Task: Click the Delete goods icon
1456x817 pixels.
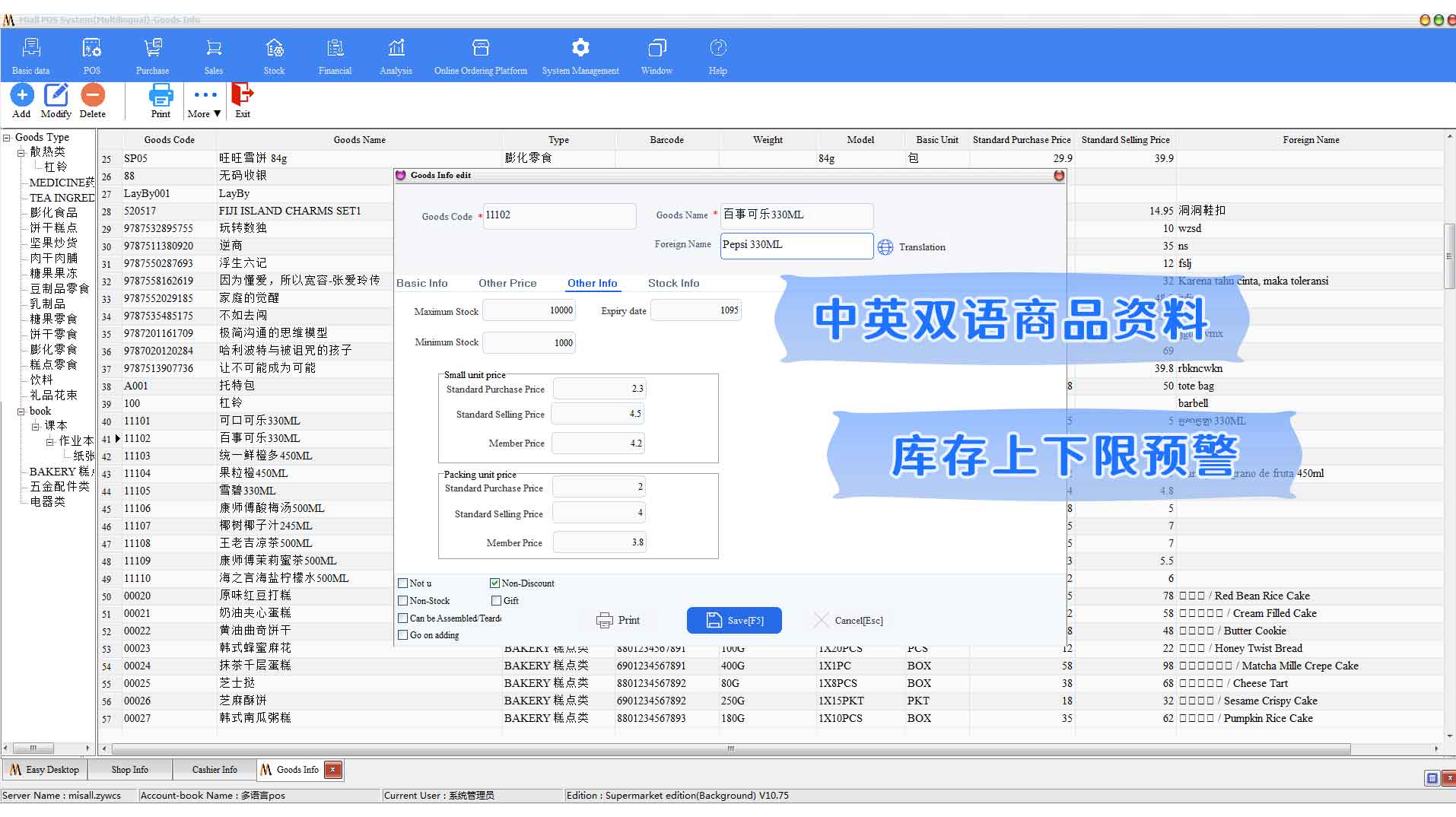Action: pos(93,95)
